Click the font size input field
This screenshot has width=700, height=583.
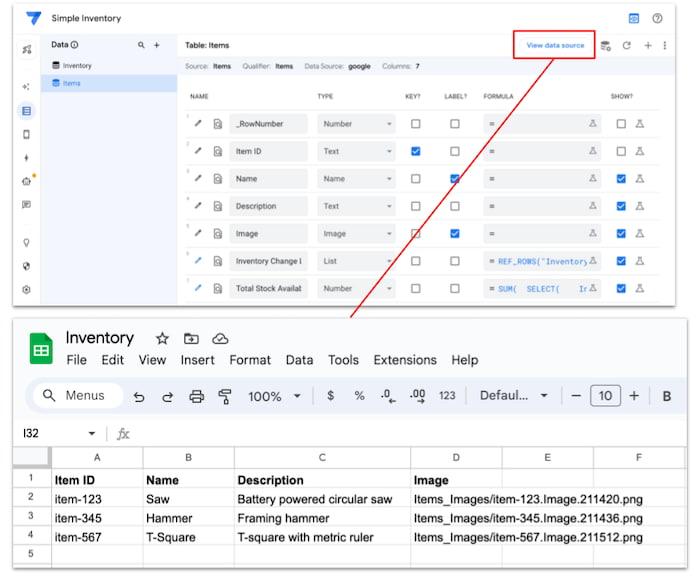604,396
